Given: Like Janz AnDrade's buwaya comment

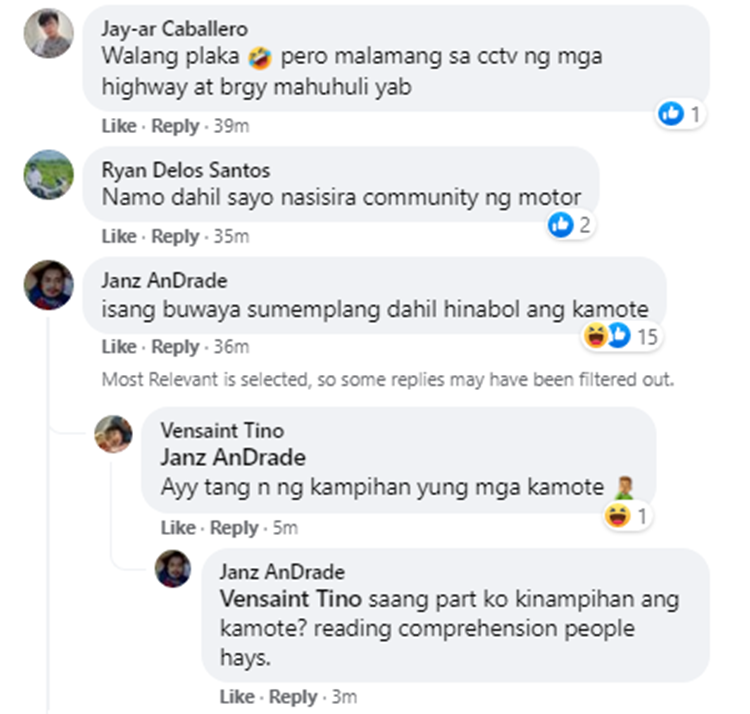Looking at the screenshot, I should tap(119, 347).
